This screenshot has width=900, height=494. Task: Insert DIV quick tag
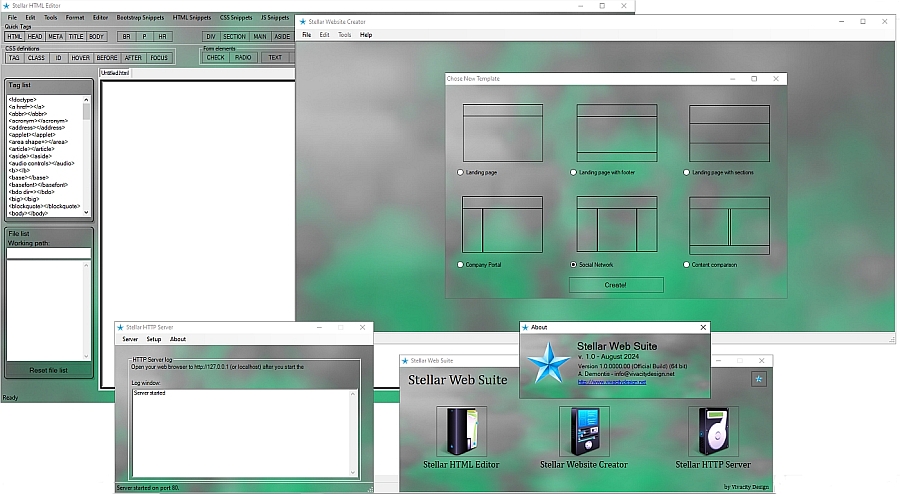pyautogui.click(x=211, y=37)
